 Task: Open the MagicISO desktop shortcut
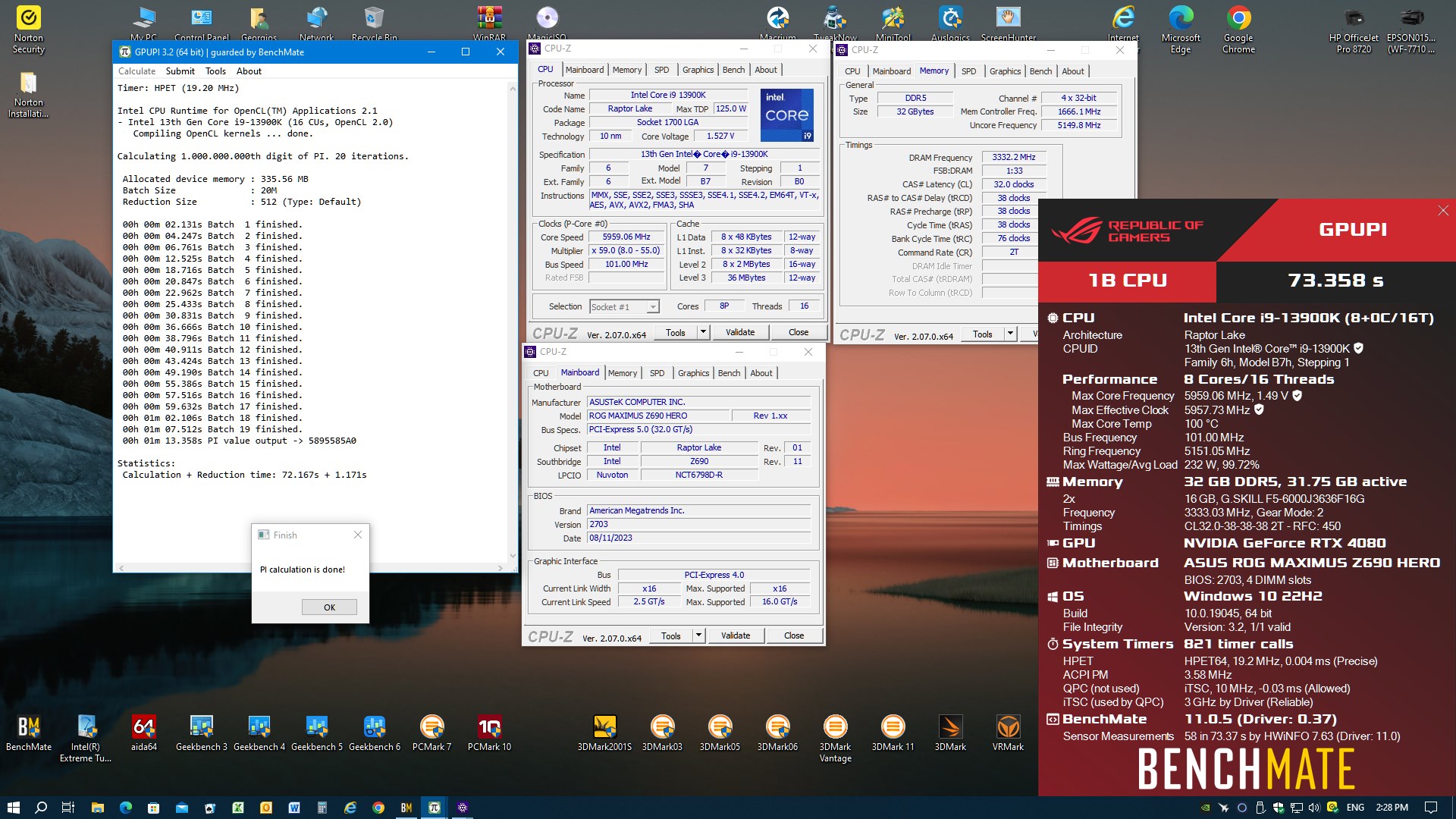547,23
